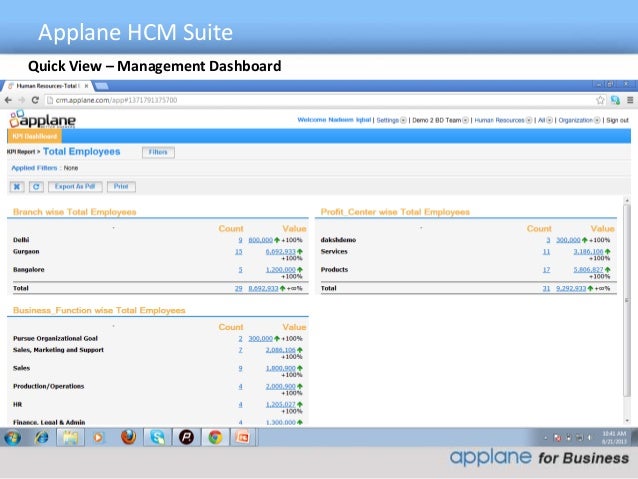Screen dimensions: 638x479
Task: Open Skype from the taskbar
Action: 157,438
